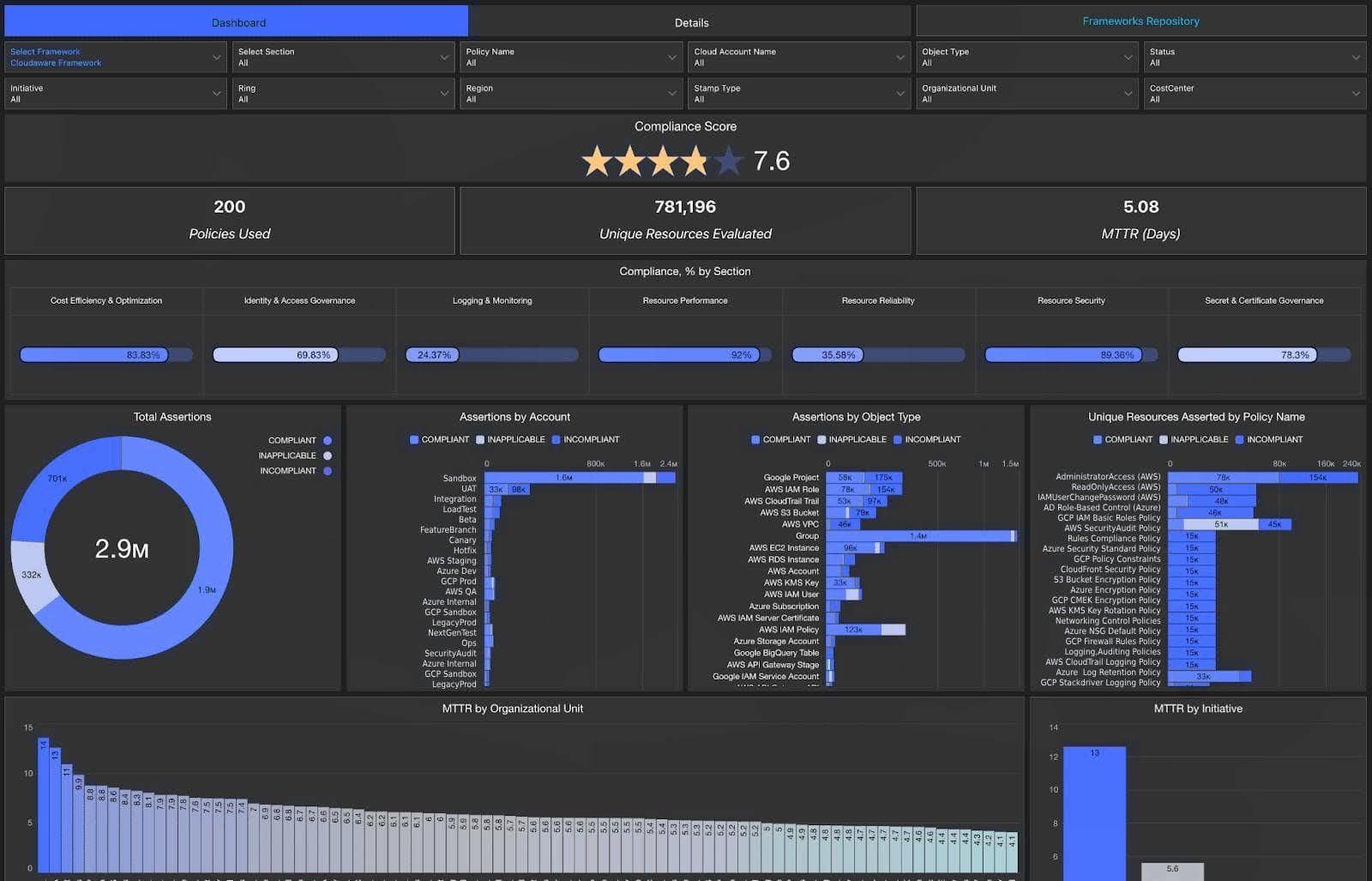The width and height of the screenshot is (1372, 881).
Task: Open the Ring filter dropdown
Action: click(343, 94)
